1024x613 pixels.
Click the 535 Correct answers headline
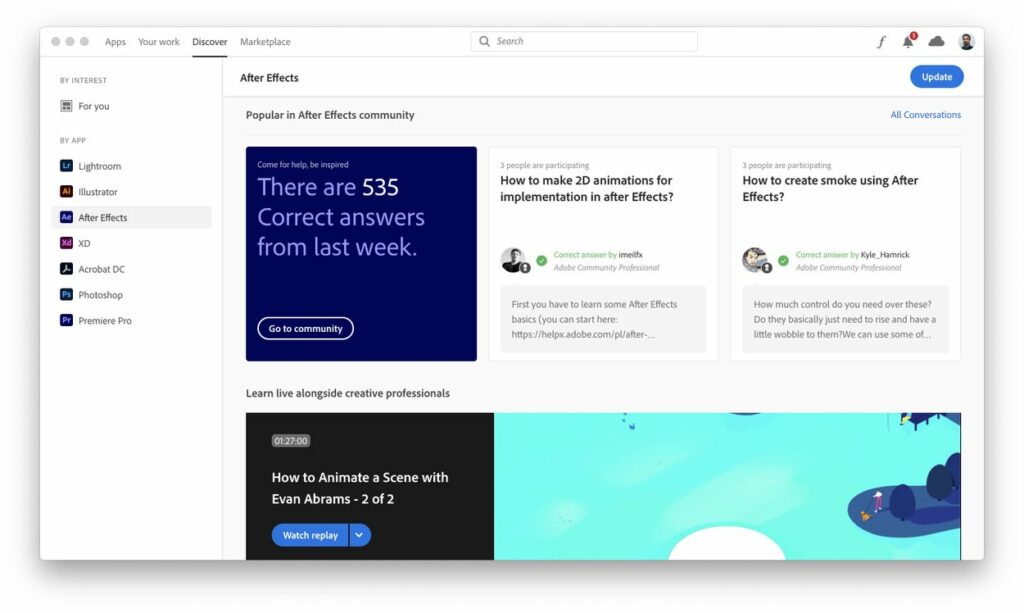[341, 217]
